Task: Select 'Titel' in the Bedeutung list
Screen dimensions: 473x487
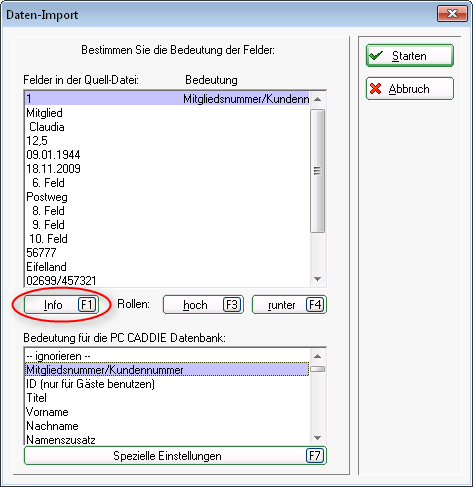Action: pyautogui.click(x=167, y=398)
